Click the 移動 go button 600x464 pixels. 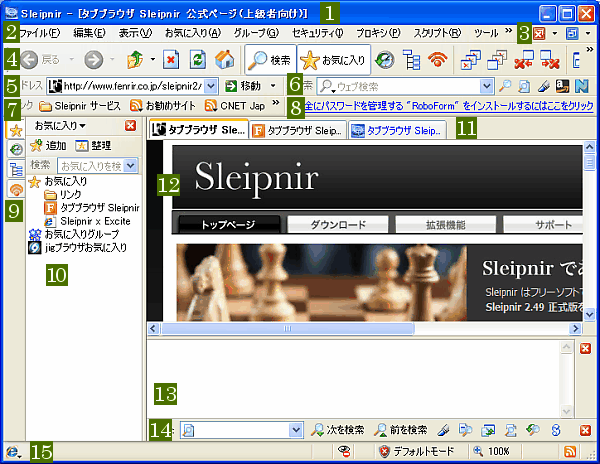coord(243,86)
